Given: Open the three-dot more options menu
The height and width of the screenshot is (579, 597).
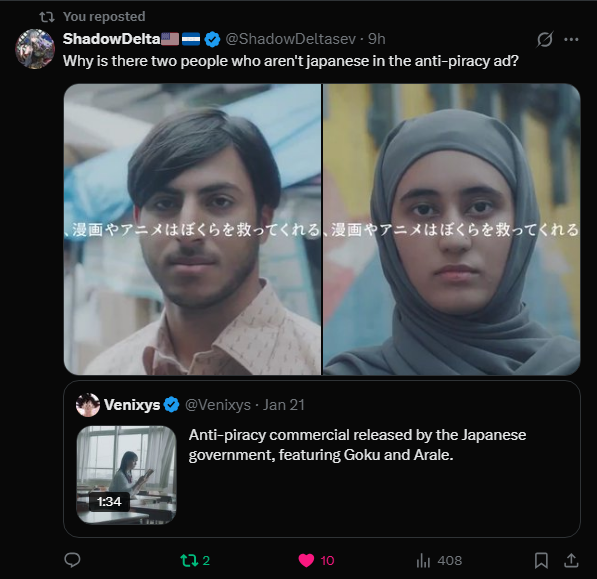Looking at the screenshot, I should [x=571, y=39].
